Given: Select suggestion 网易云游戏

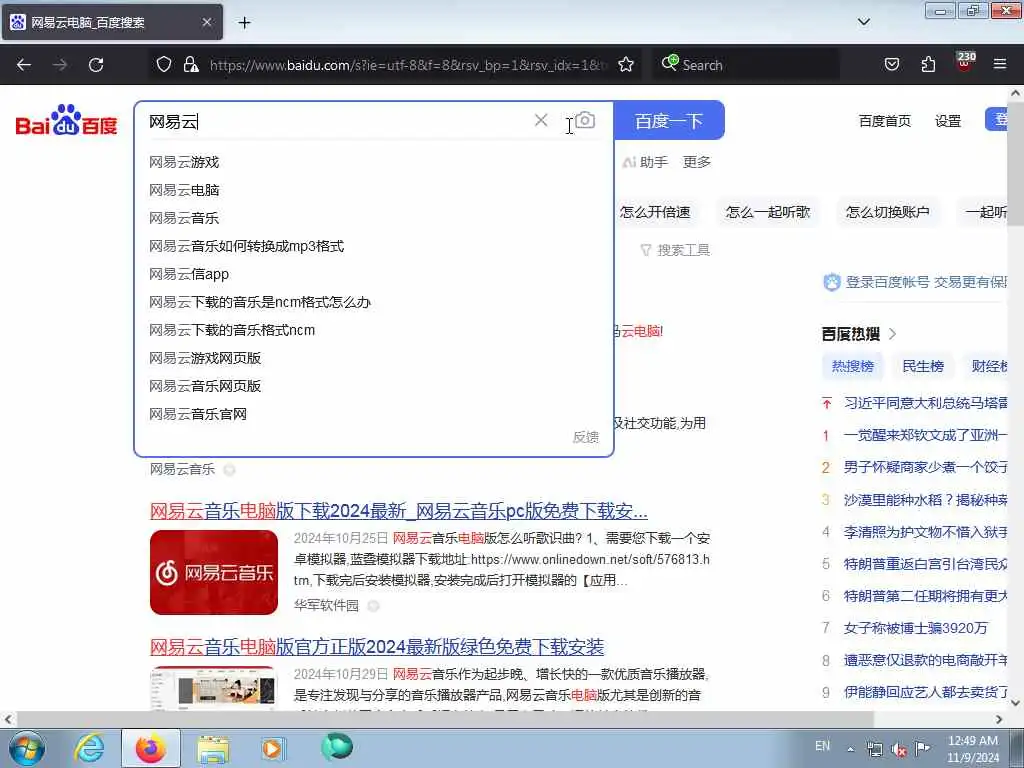Looking at the screenshot, I should click(x=184, y=162).
